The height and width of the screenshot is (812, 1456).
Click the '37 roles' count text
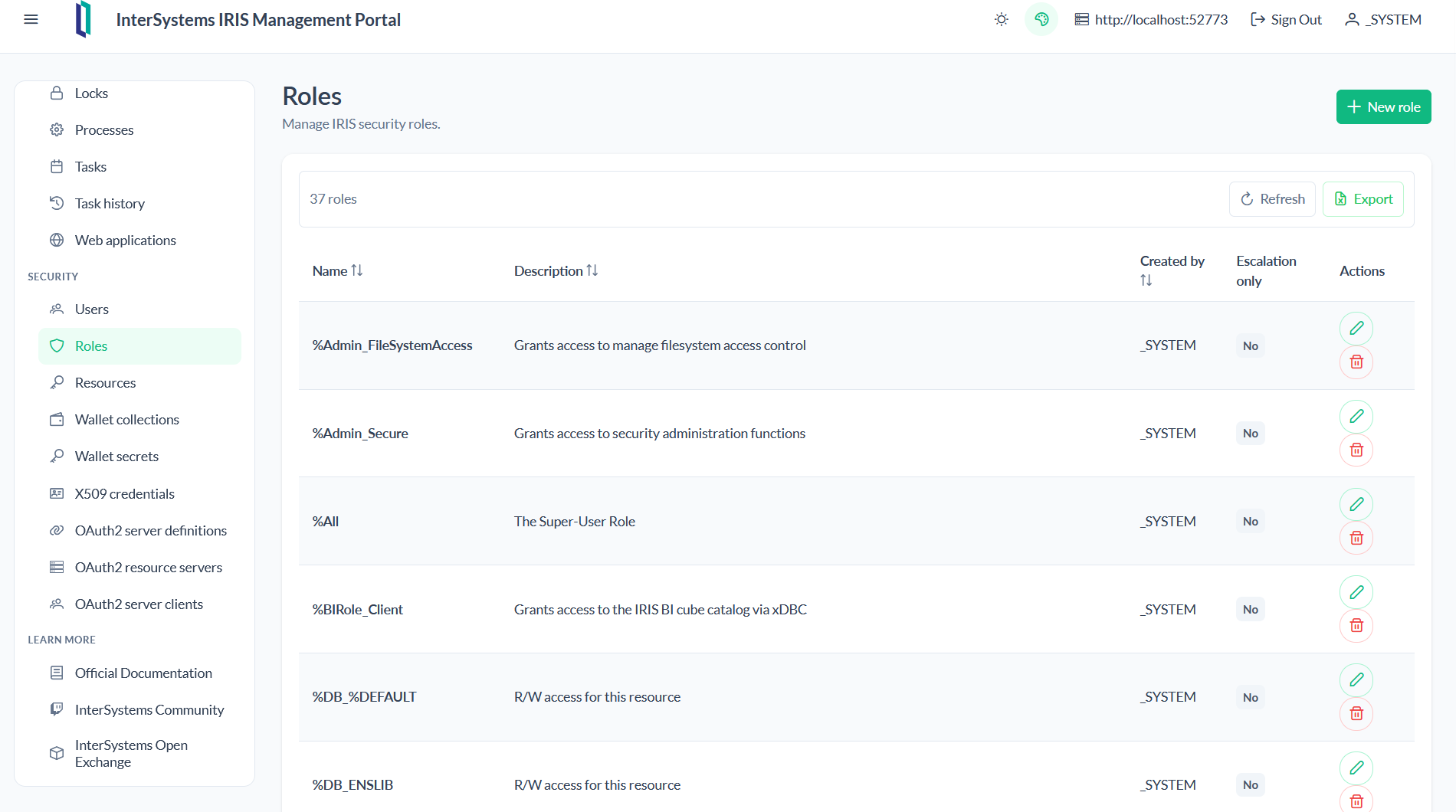pyautogui.click(x=333, y=199)
